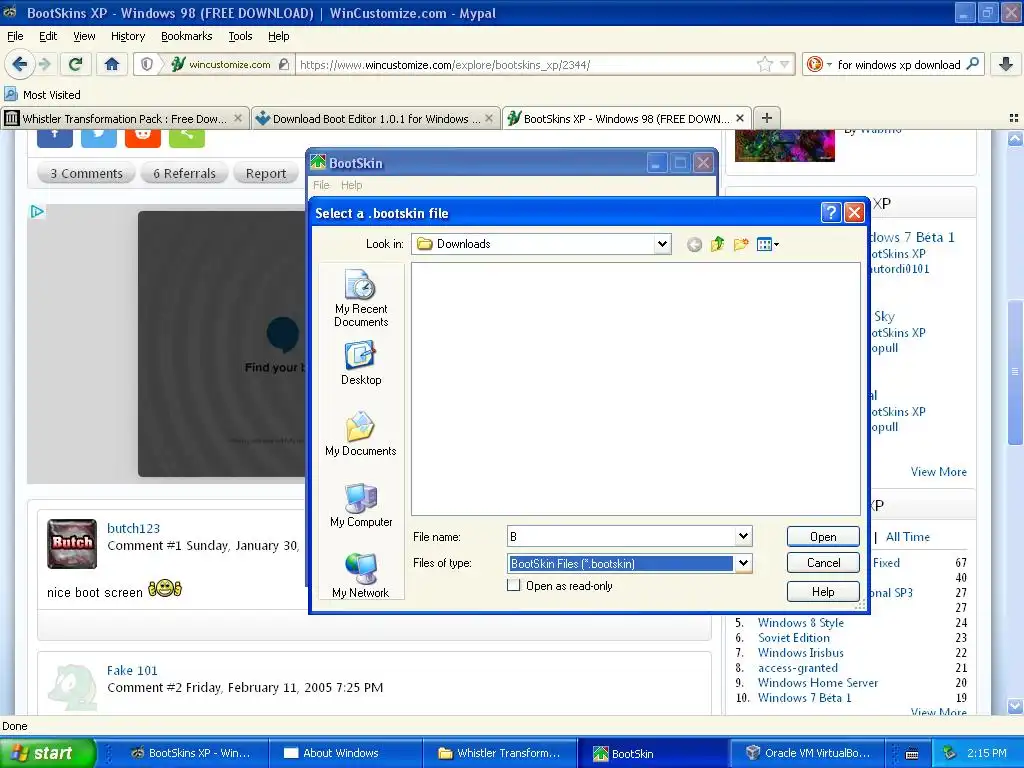Click the go back icon in file dialog
Image resolution: width=1024 pixels, height=768 pixels.
point(694,244)
